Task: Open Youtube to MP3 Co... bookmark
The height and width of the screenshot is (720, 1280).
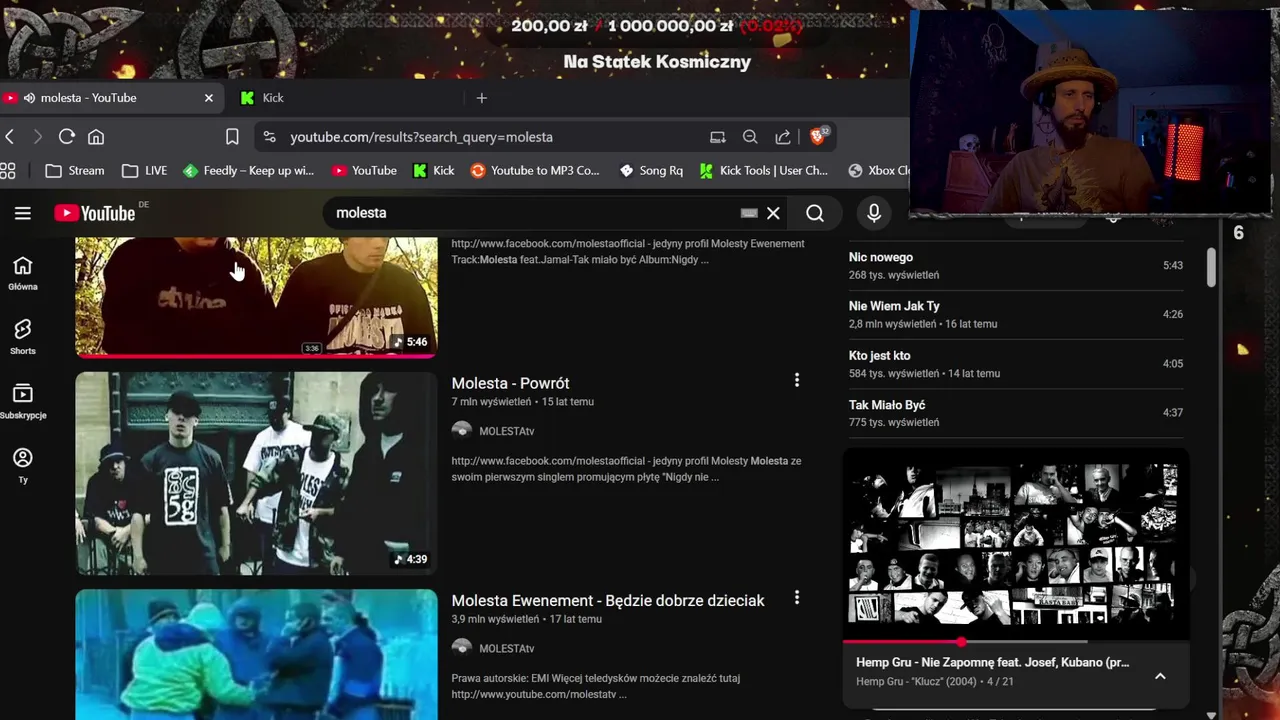Action: click(535, 171)
